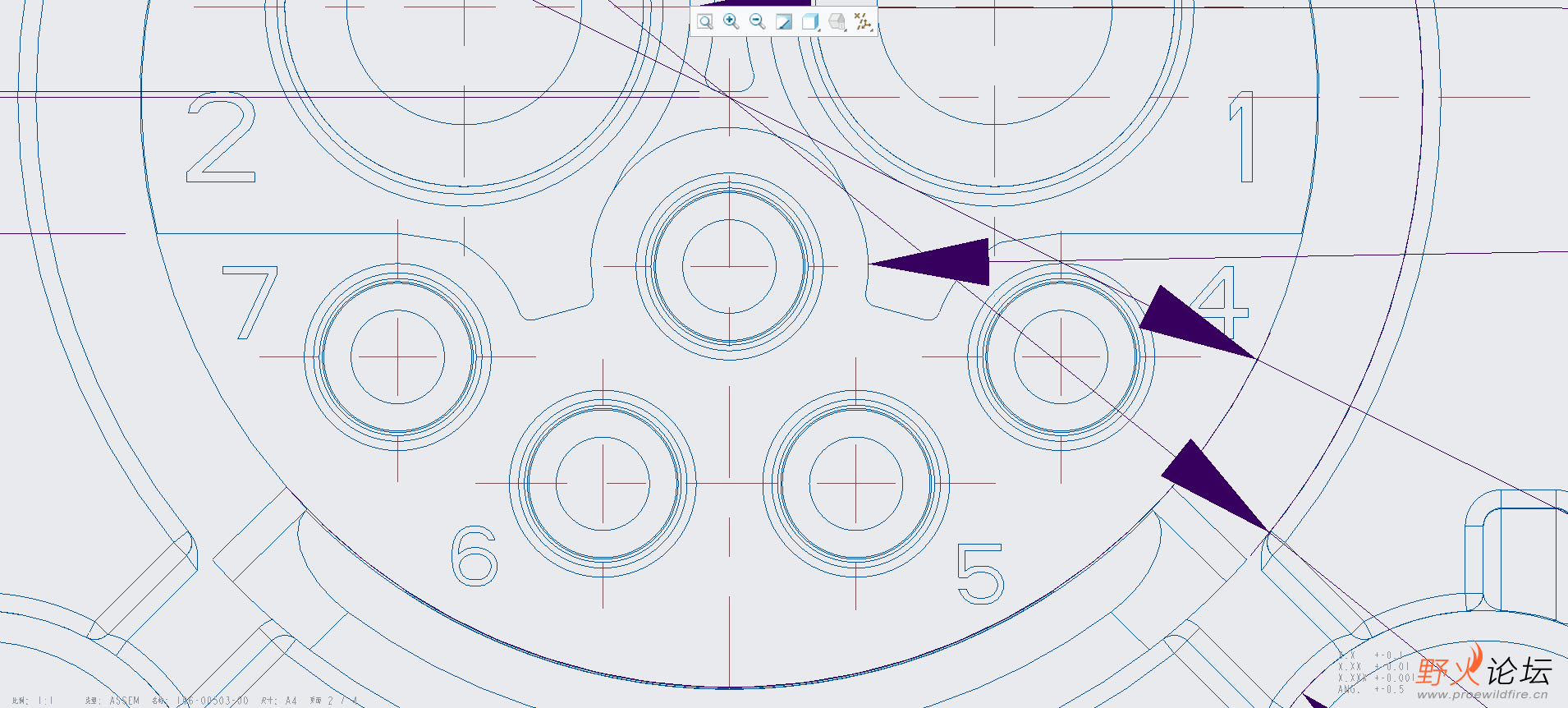Click the sheet size text "A4"
The width and height of the screenshot is (1568, 708).
(x=291, y=701)
